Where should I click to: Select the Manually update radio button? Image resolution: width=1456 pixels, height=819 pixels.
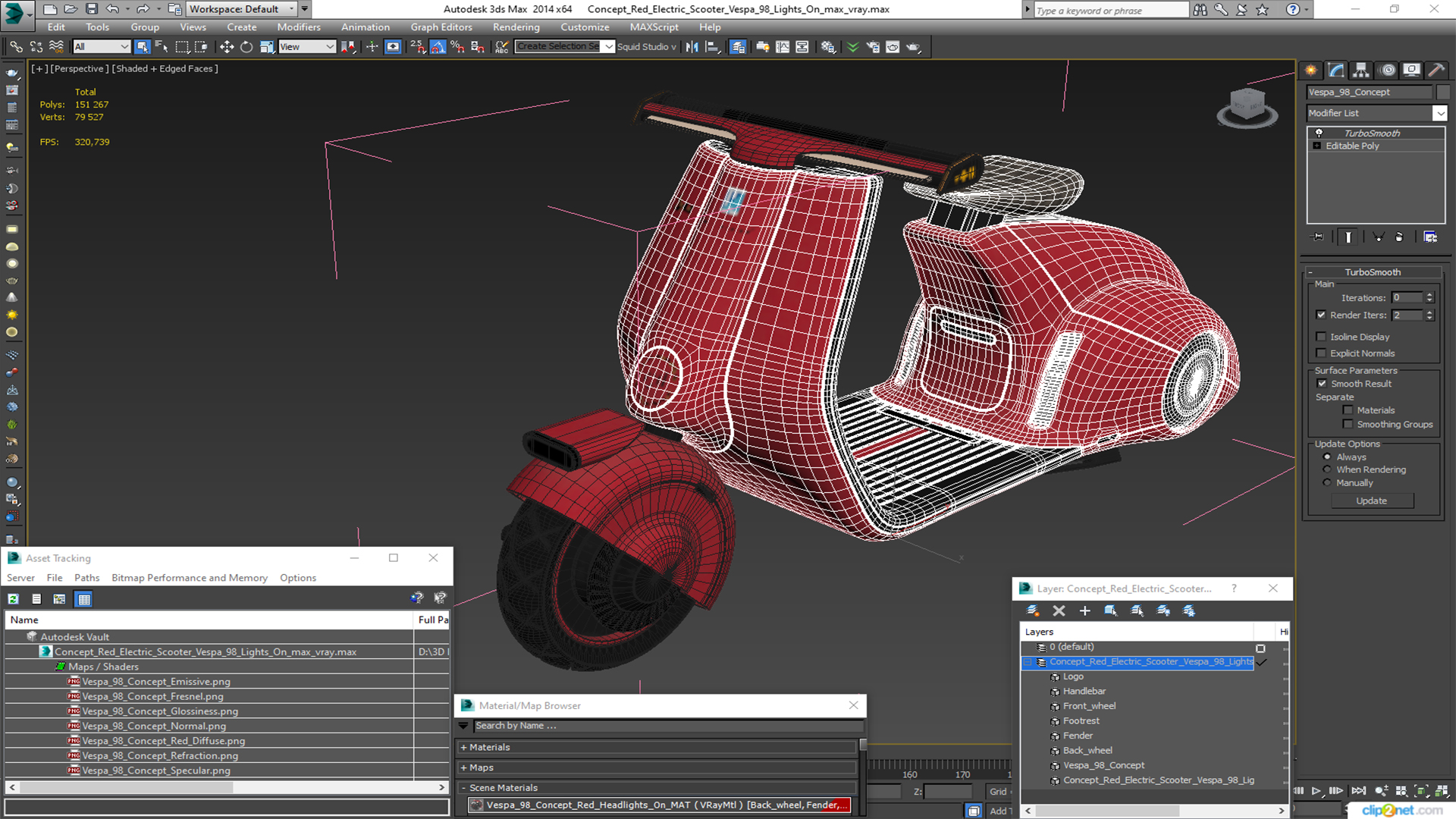(x=1327, y=483)
